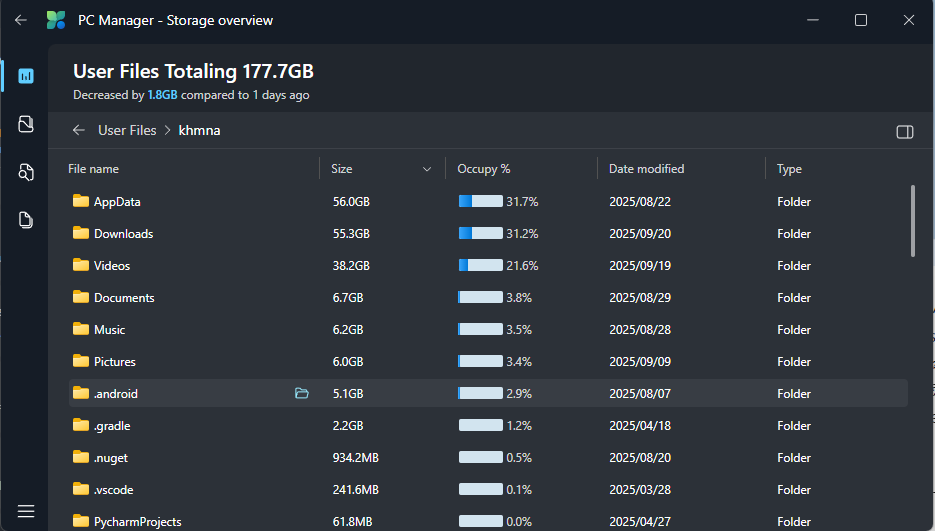Open the storage overview chart sidebar icon
935x531 pixels.
coord(26,76)
